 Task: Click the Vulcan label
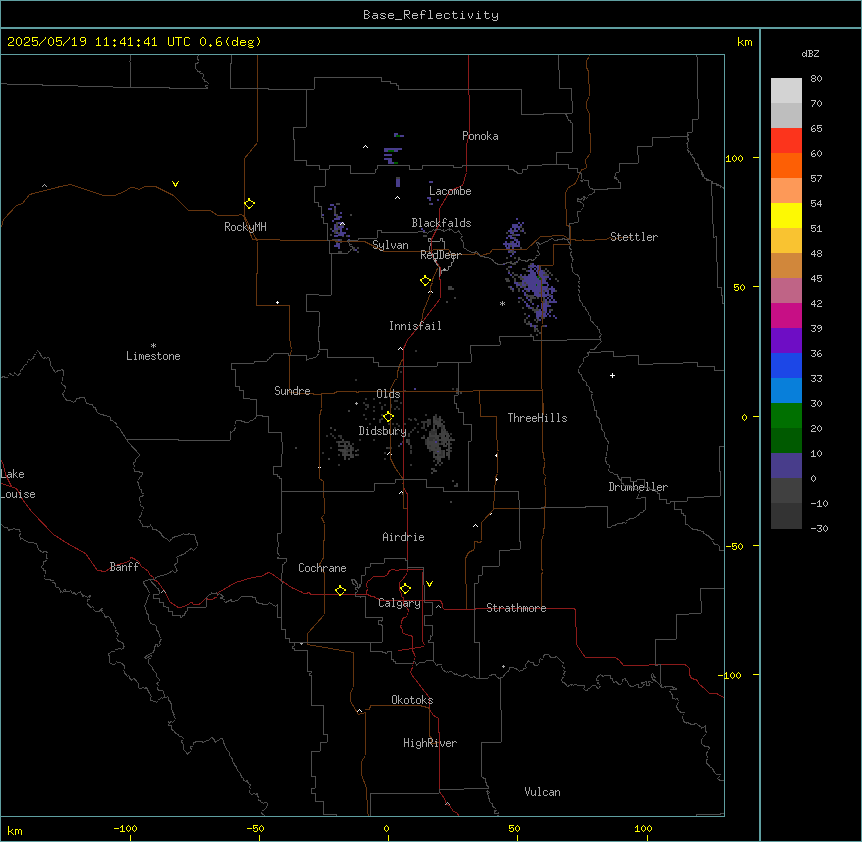[543, 792]
